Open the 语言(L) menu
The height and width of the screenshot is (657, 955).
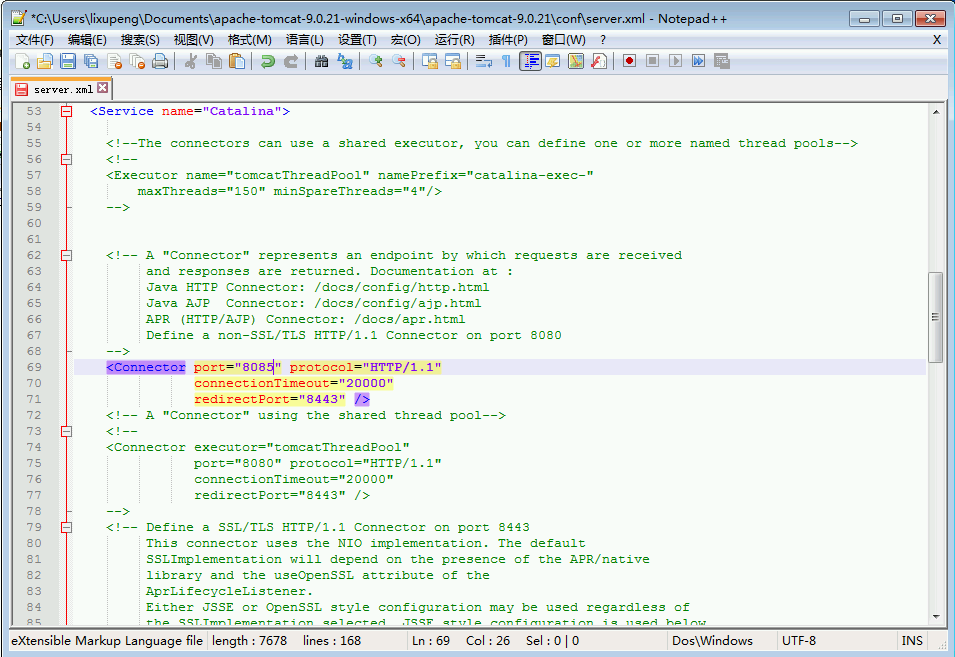(x=305, y=40)
